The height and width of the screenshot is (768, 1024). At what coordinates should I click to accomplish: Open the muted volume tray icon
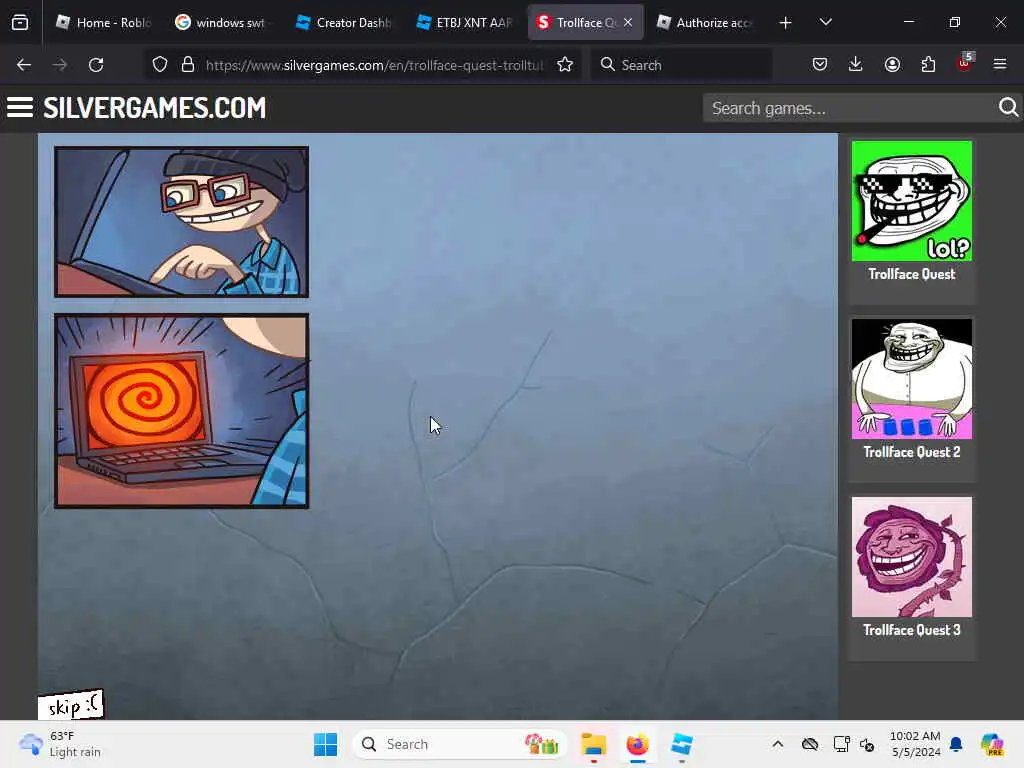click(867, 744)
